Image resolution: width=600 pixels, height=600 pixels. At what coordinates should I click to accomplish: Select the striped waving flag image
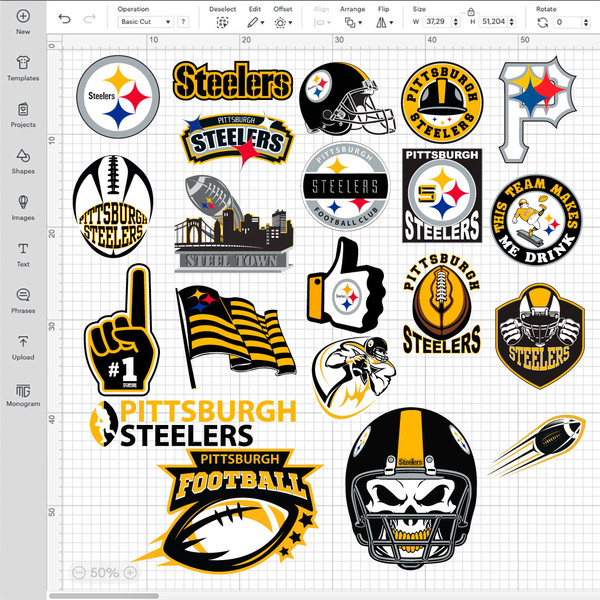(235, 337)
